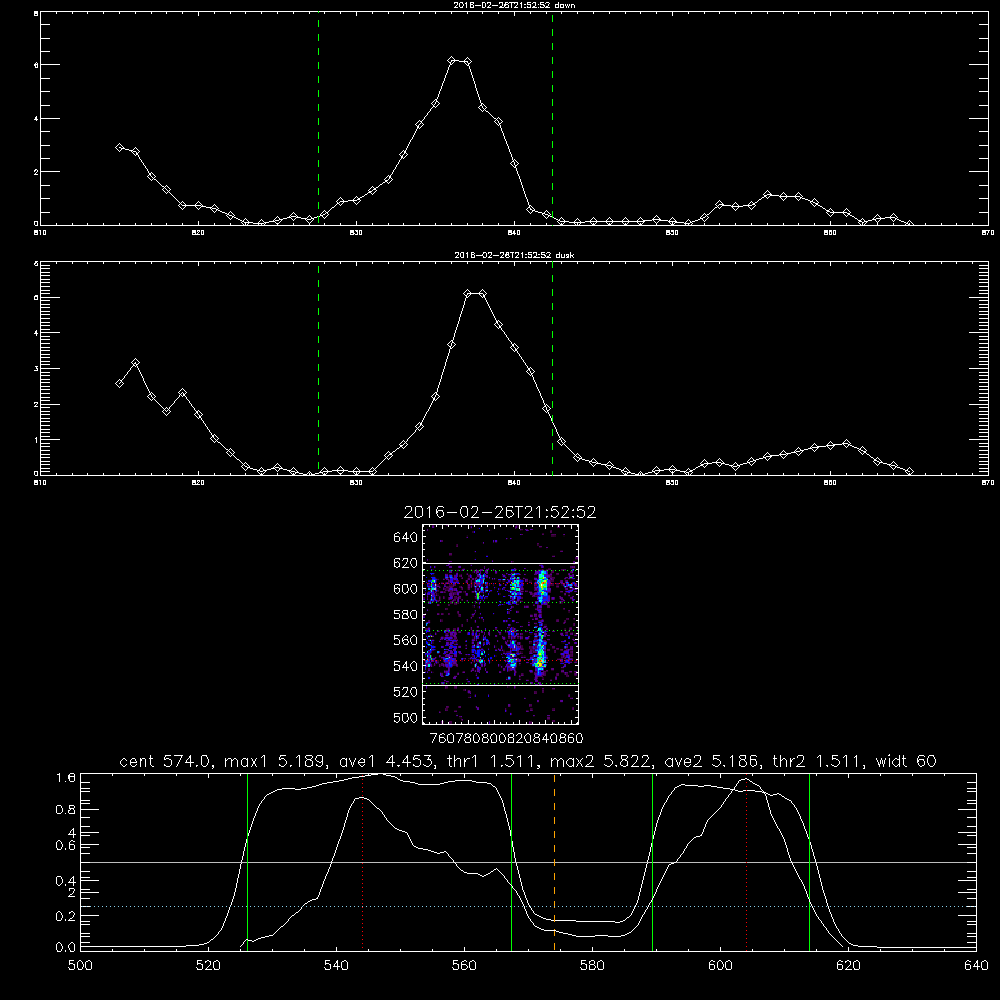Click the 0.6 label on bottom plot y-axis
This screenshot has height=1000, width=1000.
66,845
